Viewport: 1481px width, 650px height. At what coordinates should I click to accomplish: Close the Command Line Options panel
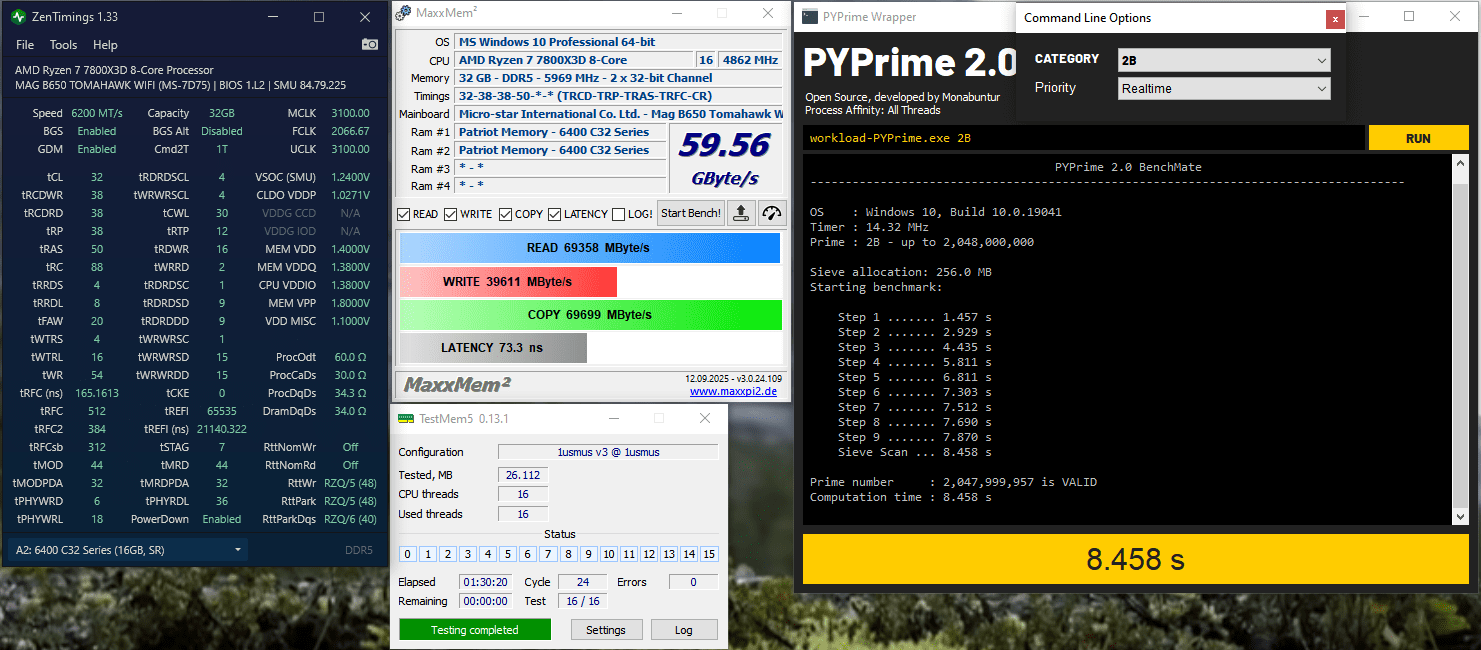(x=1334, y=19)
